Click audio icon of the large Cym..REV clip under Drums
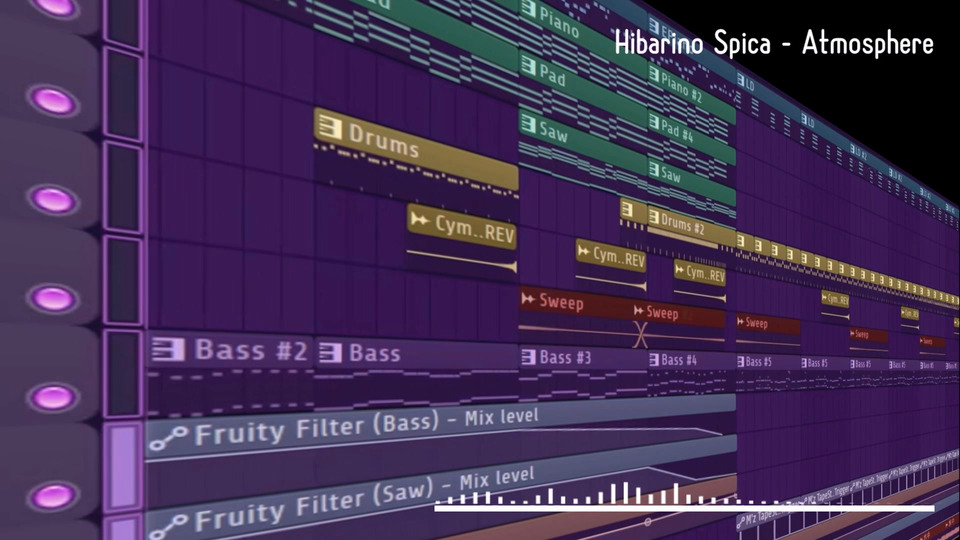The width and height of the screenshot is (960, 540). pos(419,219)
